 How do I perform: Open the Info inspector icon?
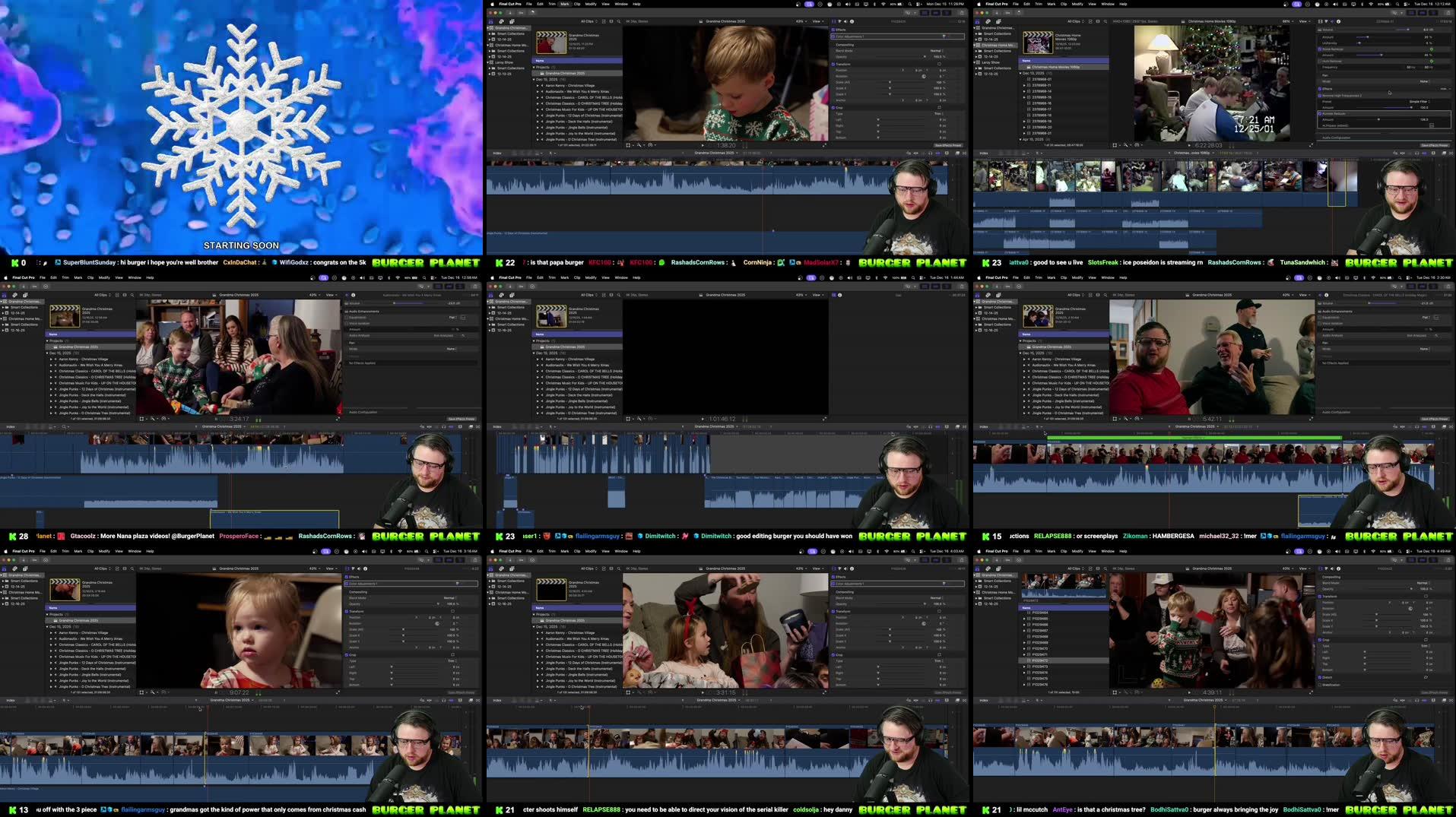pos(852,21)
